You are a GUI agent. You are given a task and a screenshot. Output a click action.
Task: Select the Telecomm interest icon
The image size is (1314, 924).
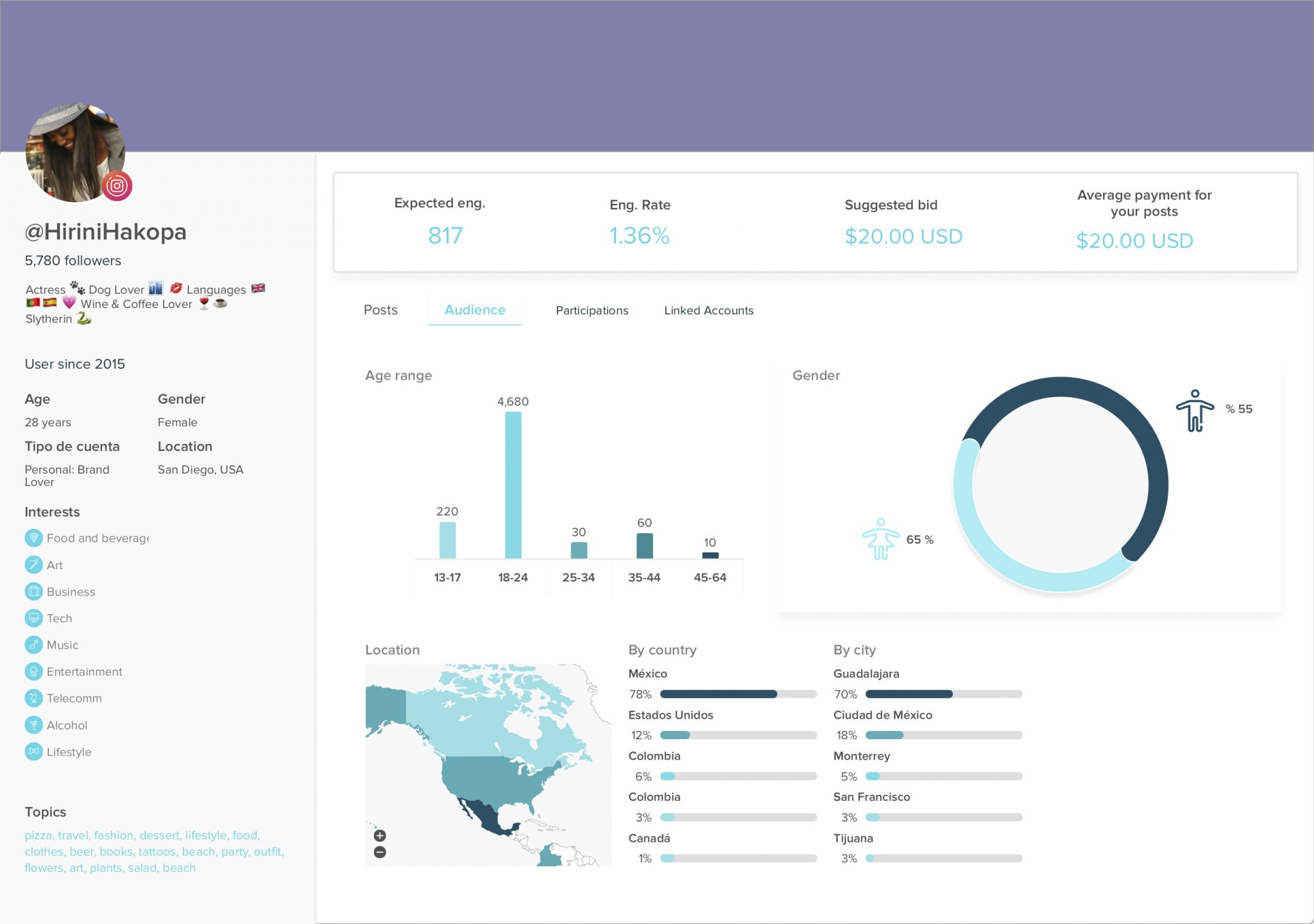point(33,697)
